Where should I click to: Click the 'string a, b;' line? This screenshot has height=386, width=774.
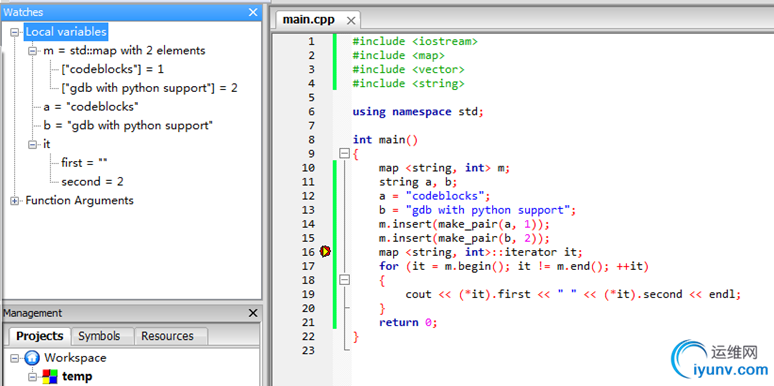point(418,182)
